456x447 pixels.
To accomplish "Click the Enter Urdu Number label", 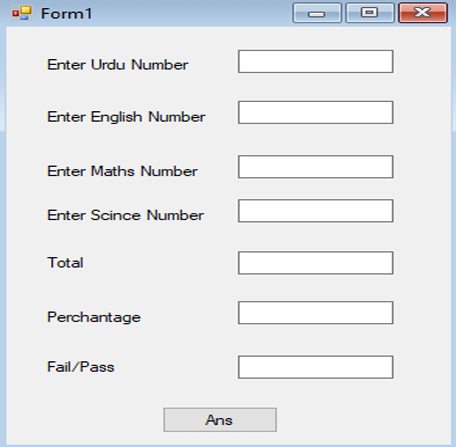I will 118,64.
